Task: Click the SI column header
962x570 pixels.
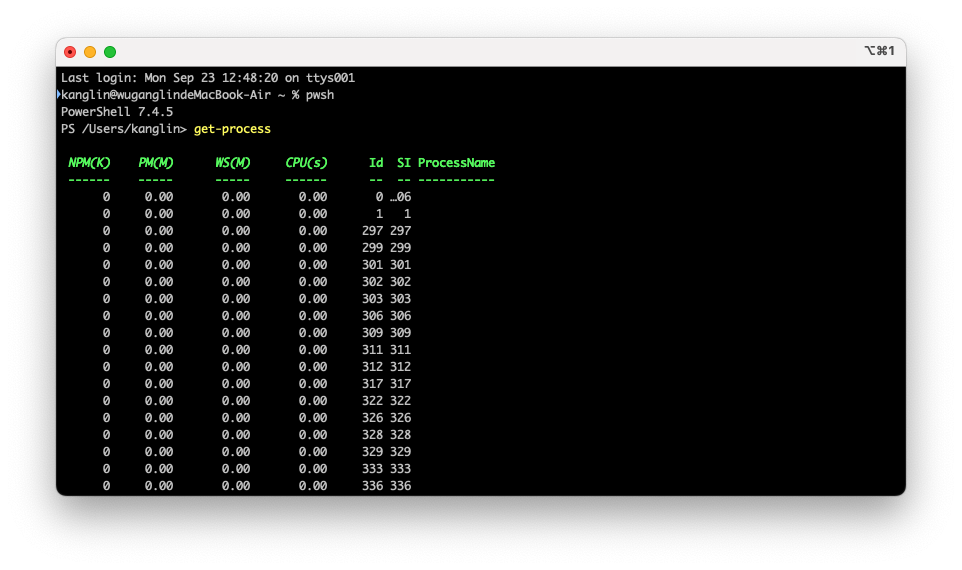Action: click(404, 163)
